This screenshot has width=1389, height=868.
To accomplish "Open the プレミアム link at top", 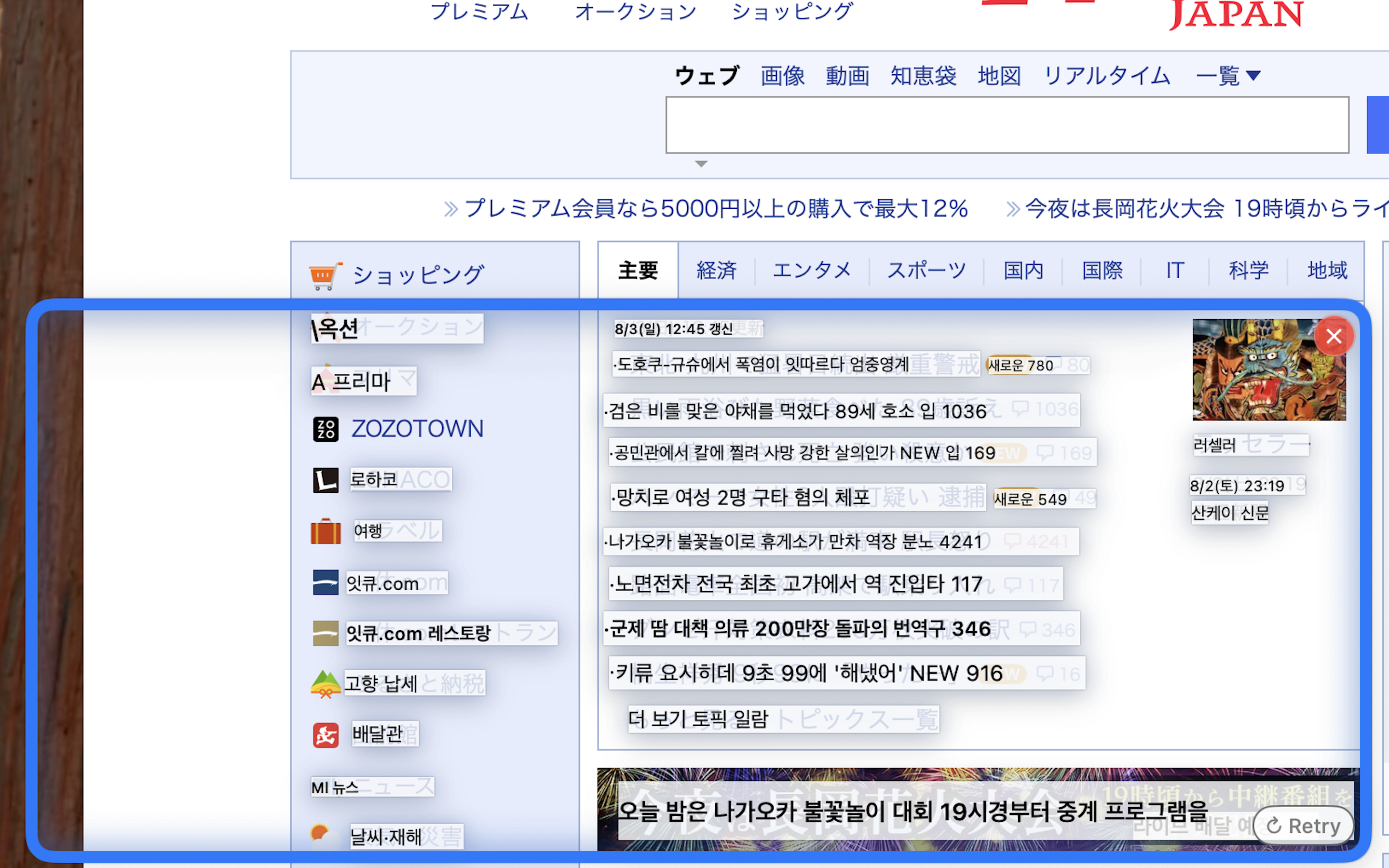I will (480, 12).
